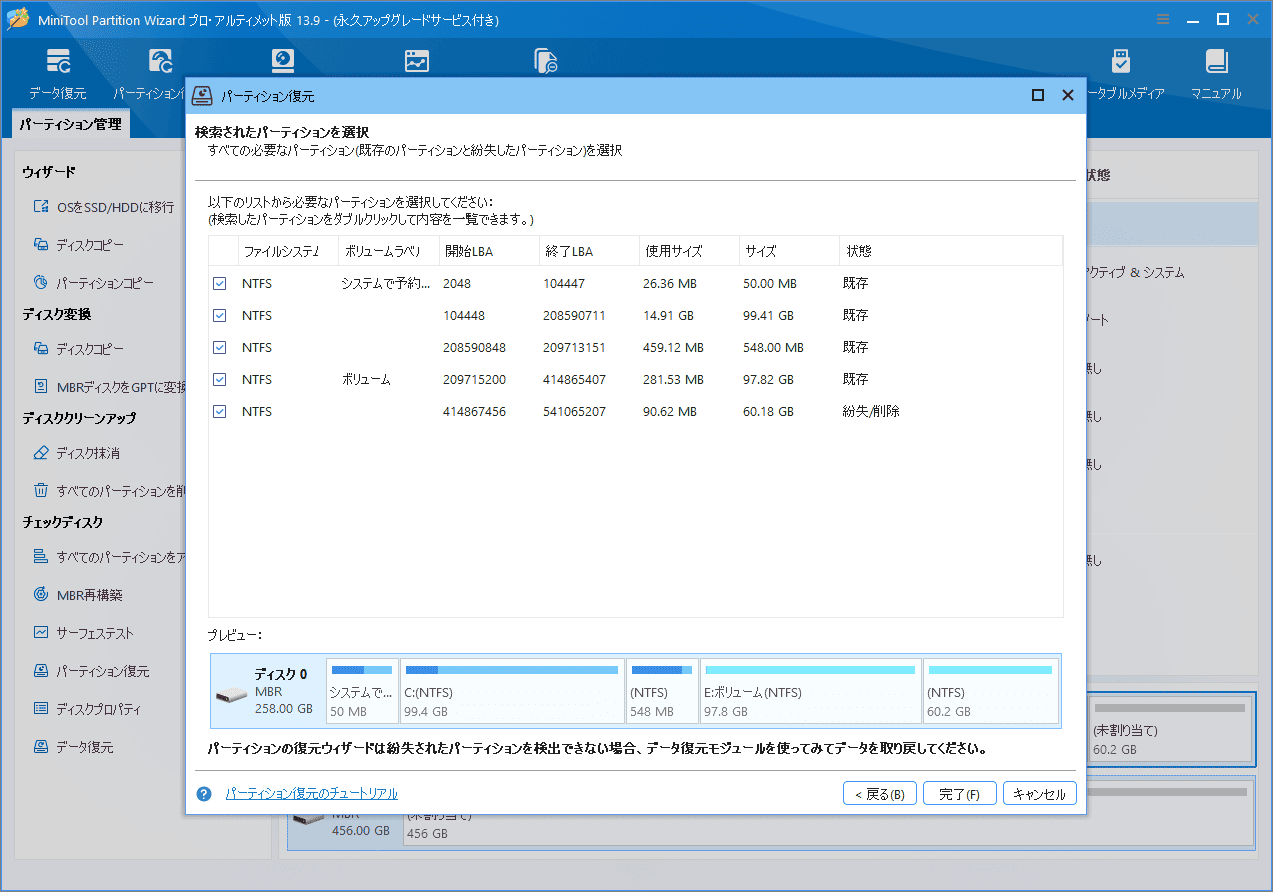Click the ディスクコピー icon under ディスク変換
Viewport: 1273px width, 892px height.
point(41,349)
